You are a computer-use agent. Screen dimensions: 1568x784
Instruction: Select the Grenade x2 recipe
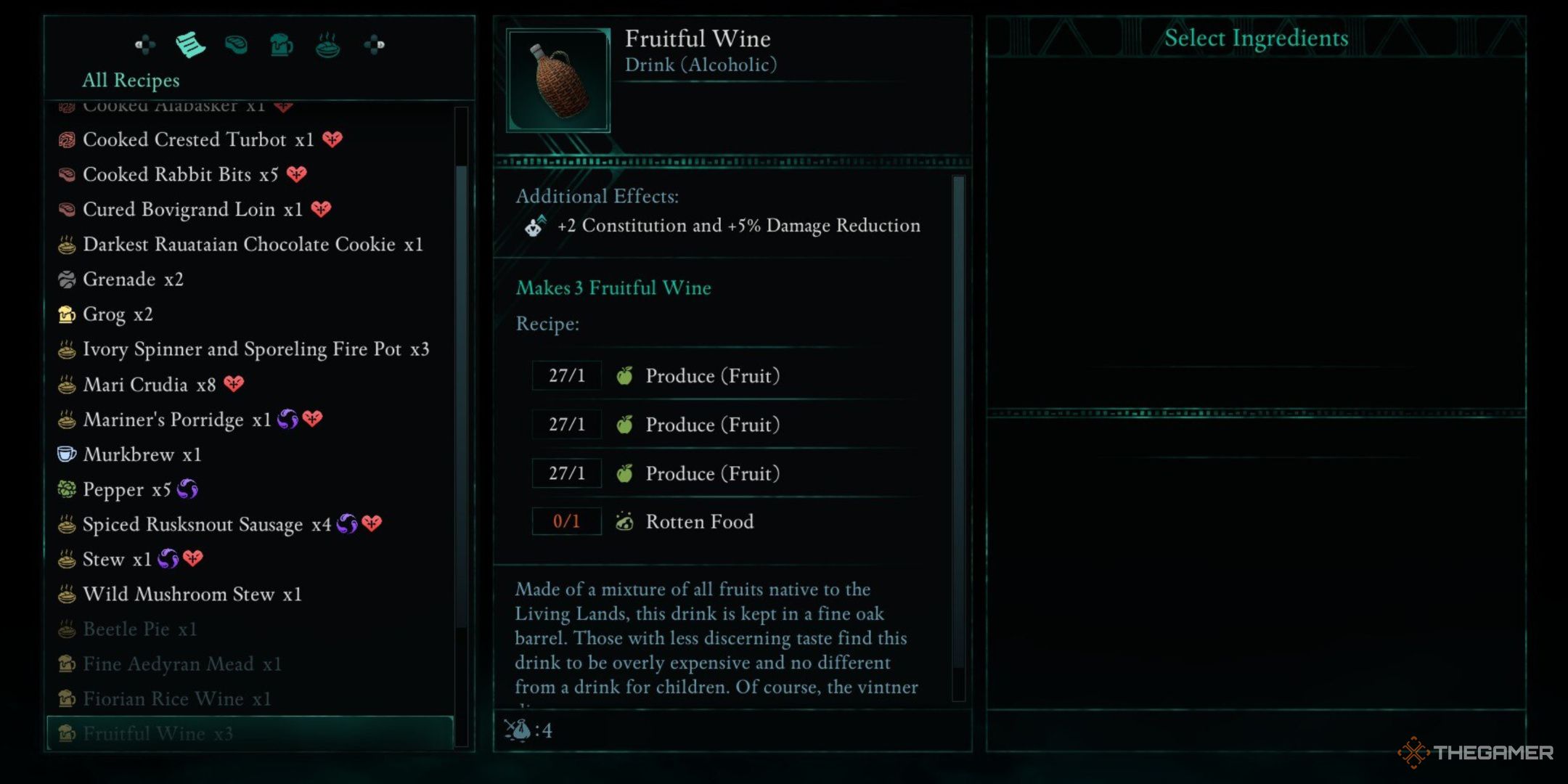pos(133,279)
